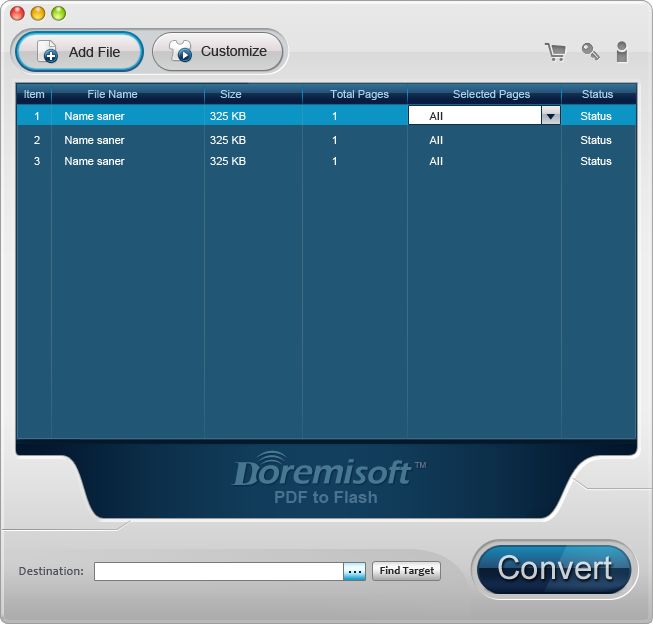Select row 2 file Name saner
653x627 pixels.
point(95,140)
